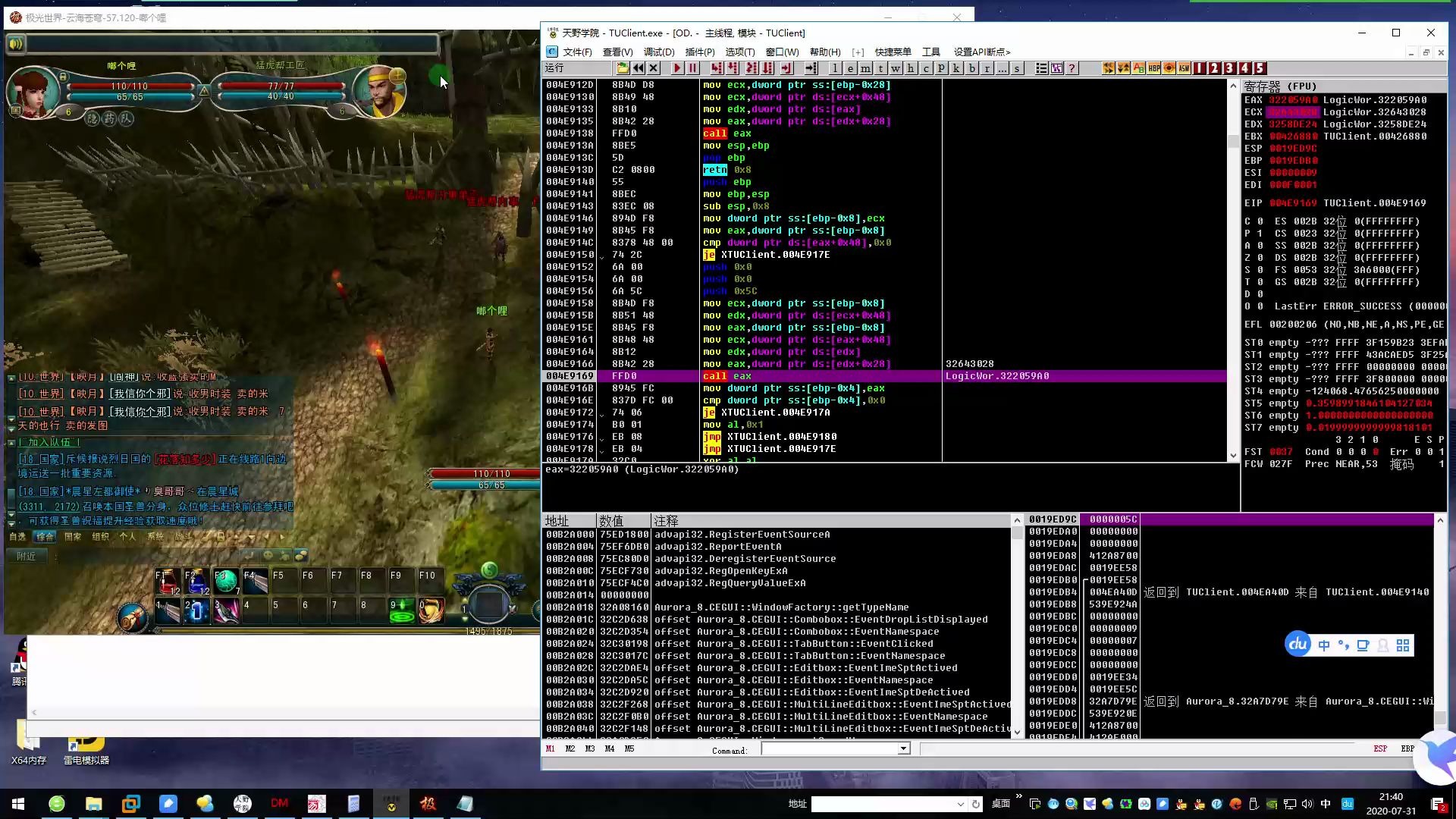This screenshot has width=1456, height=819.
Task: Open the 插件(P) plugins menu
Action: pyautogui.click(x=699, y=52)
